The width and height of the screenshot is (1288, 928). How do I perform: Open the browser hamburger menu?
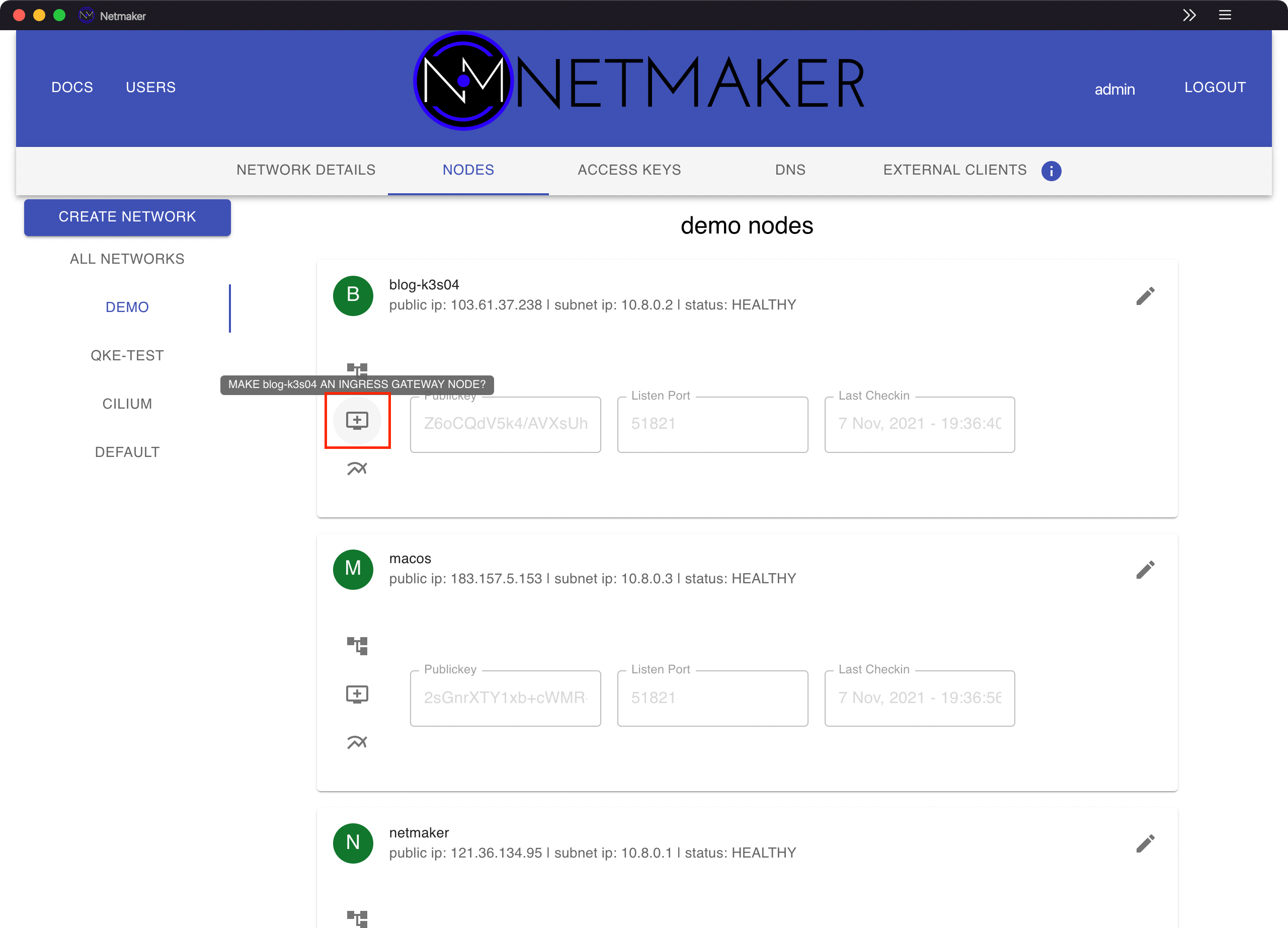coord(1226,15)
